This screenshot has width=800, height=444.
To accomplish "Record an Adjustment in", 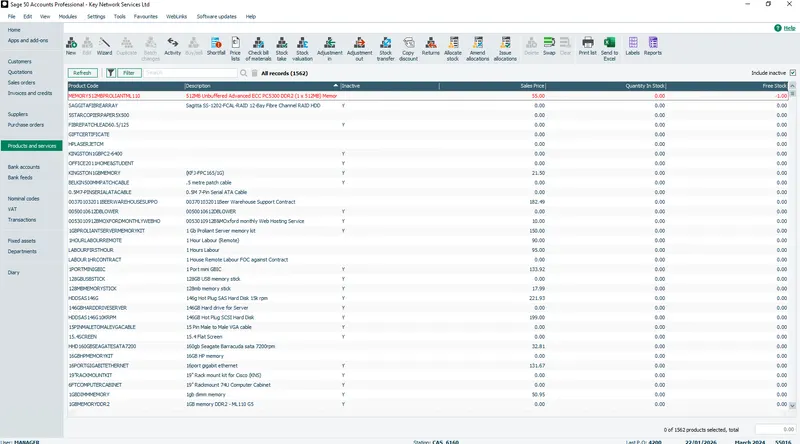I will click(x=330, y=49).
